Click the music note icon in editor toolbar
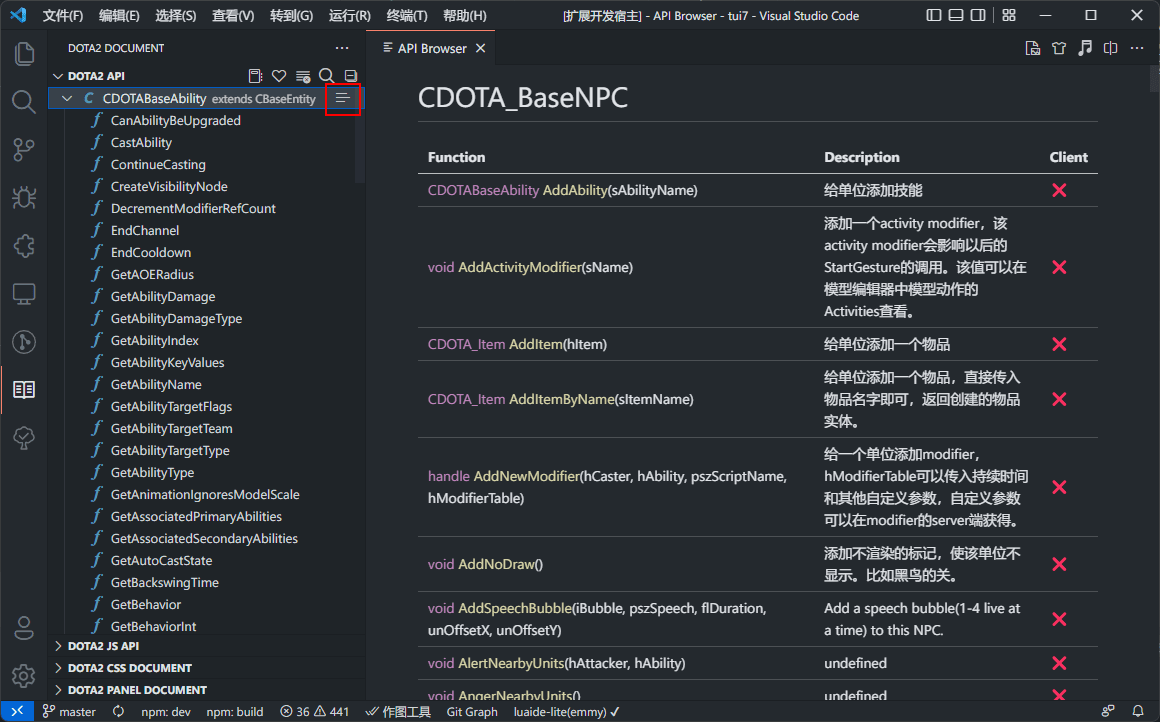This screenshot has height=722, width=1160. 1085,48
